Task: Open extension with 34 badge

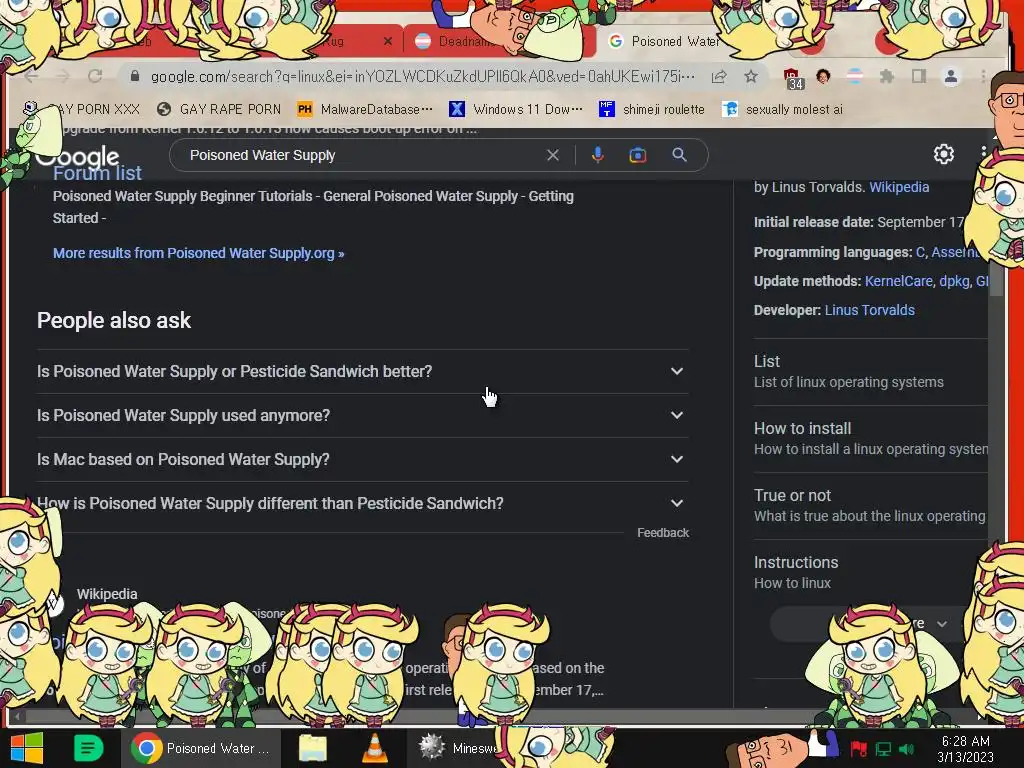Action: tap(793, 78)
